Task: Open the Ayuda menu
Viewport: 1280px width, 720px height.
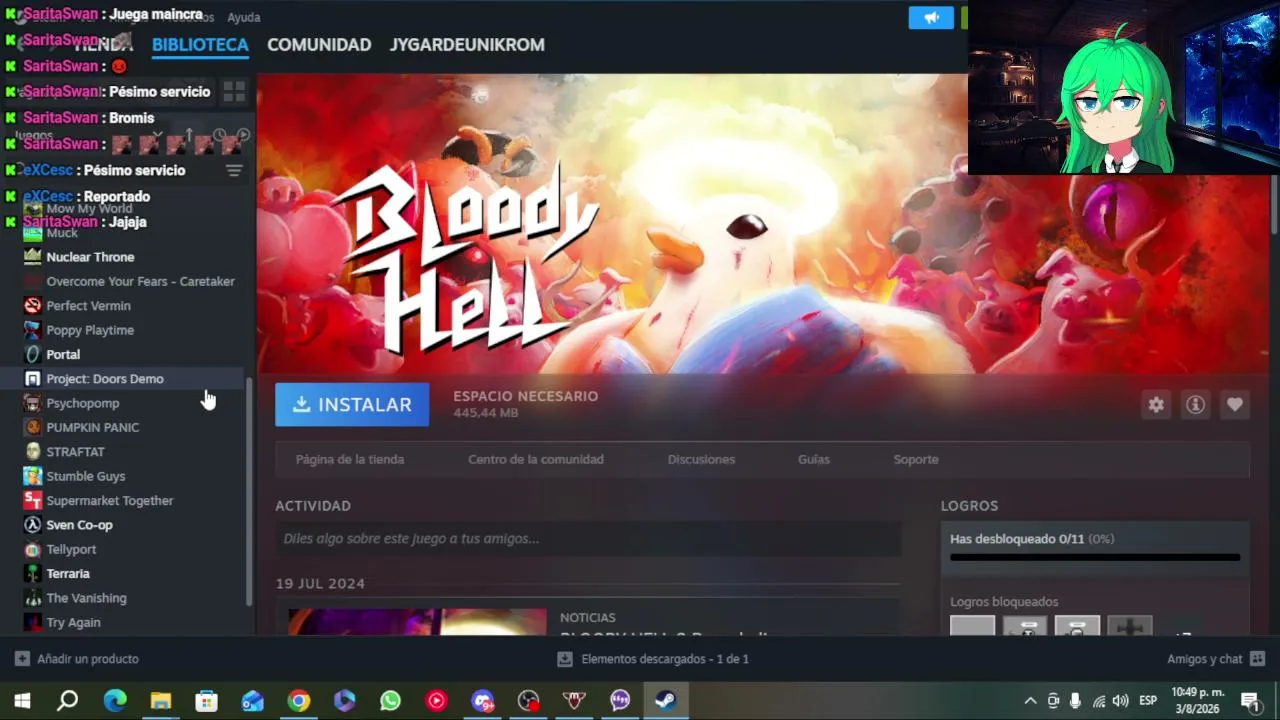Action: pos(244,18)
